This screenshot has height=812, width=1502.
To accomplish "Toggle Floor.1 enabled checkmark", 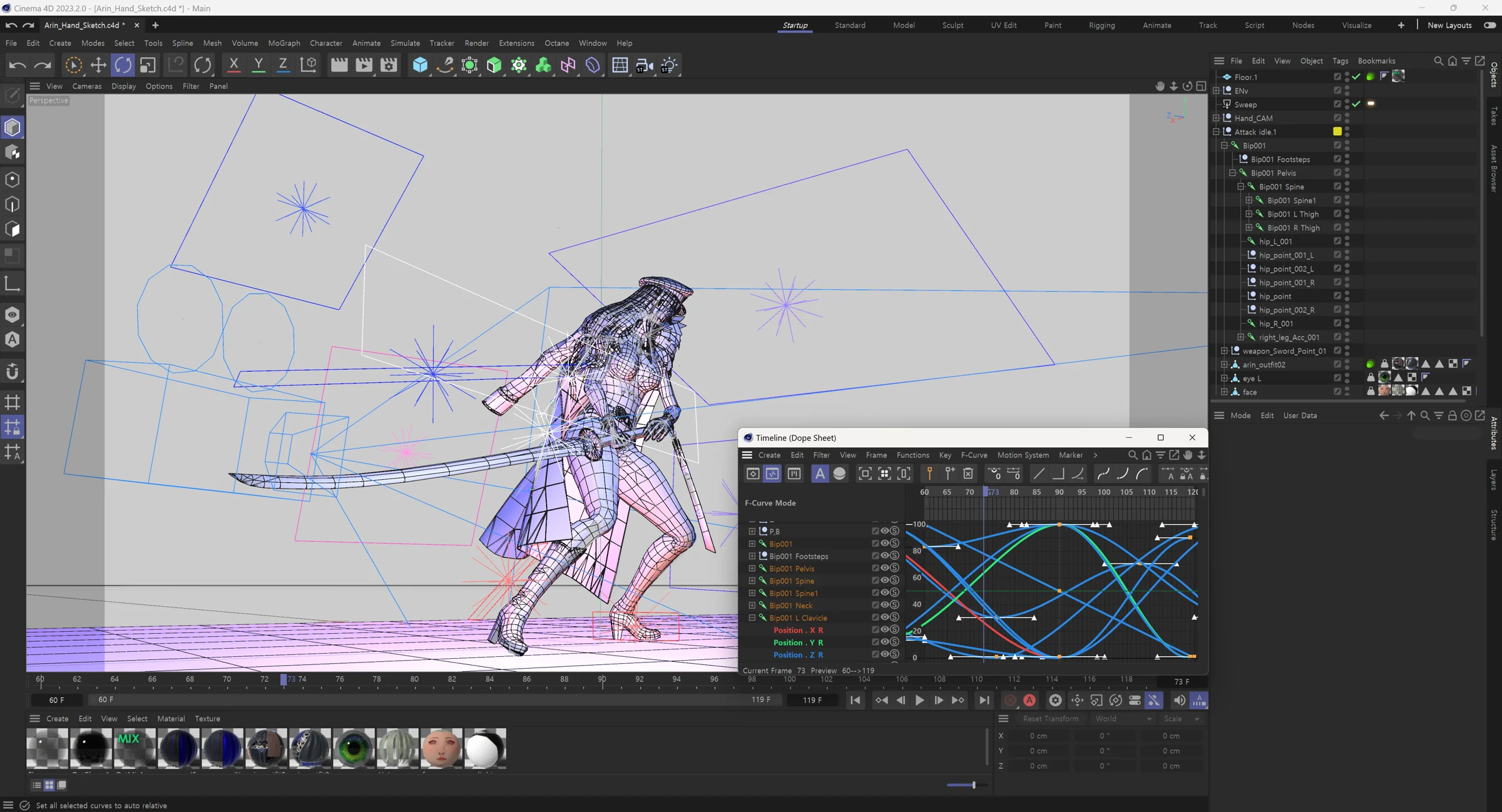I will coord(1356,76).
